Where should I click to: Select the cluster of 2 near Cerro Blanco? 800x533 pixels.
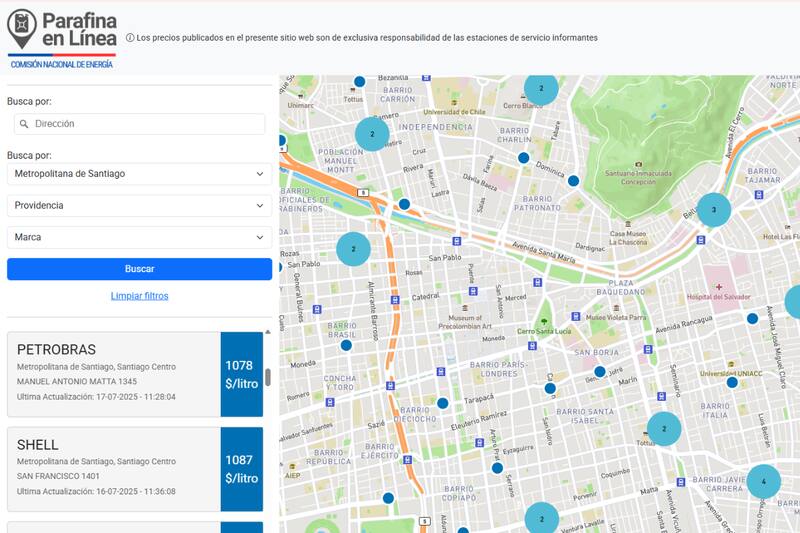tap(541, 88)
